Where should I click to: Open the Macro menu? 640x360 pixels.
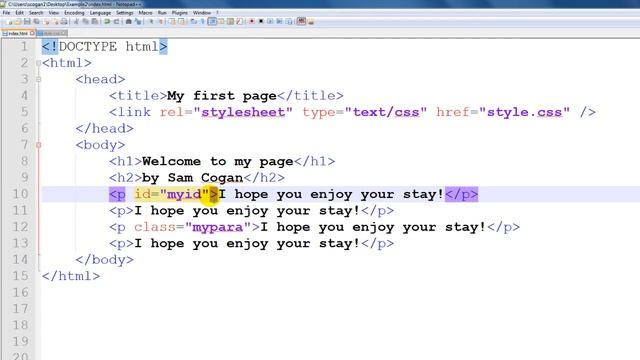point(145,13)
